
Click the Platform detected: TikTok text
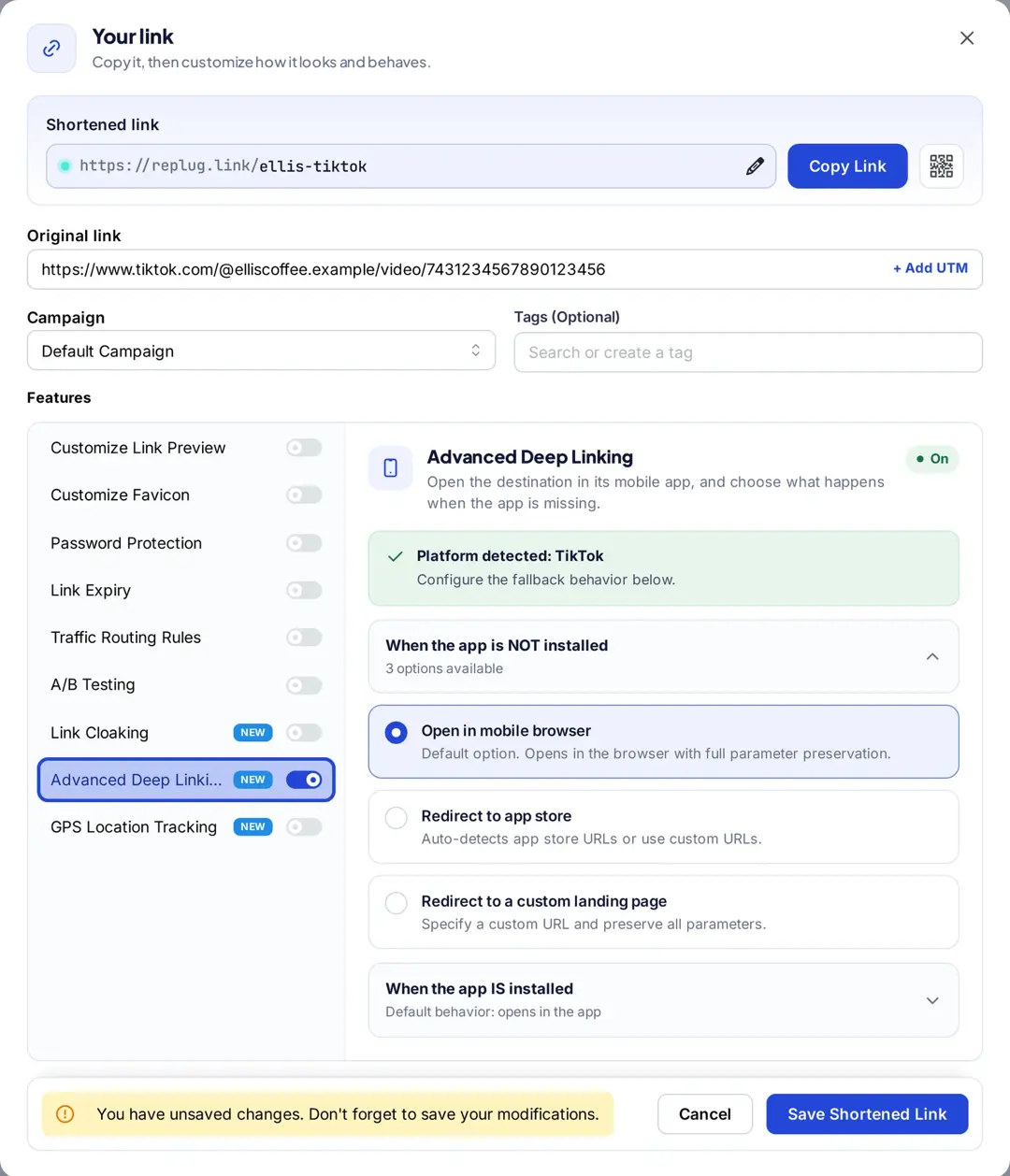(511, 556)
